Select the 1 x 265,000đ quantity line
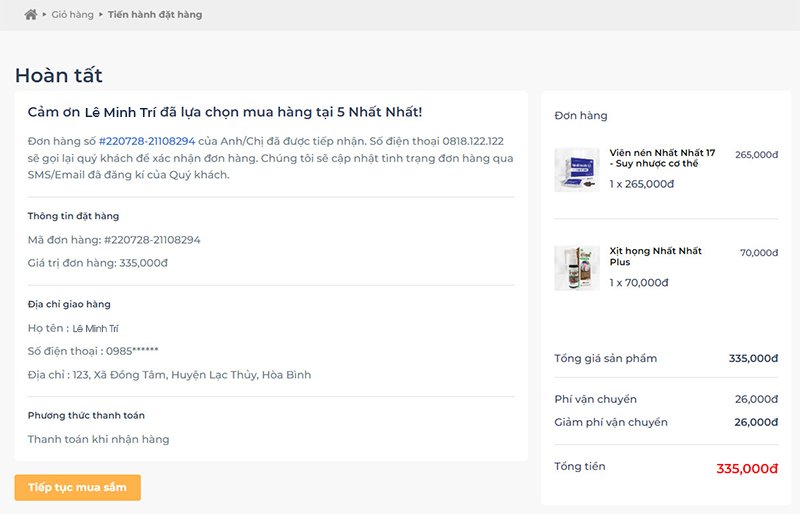The height and width of the screenshot is (514, 800). pyautogui.click(x=642, y=184)
